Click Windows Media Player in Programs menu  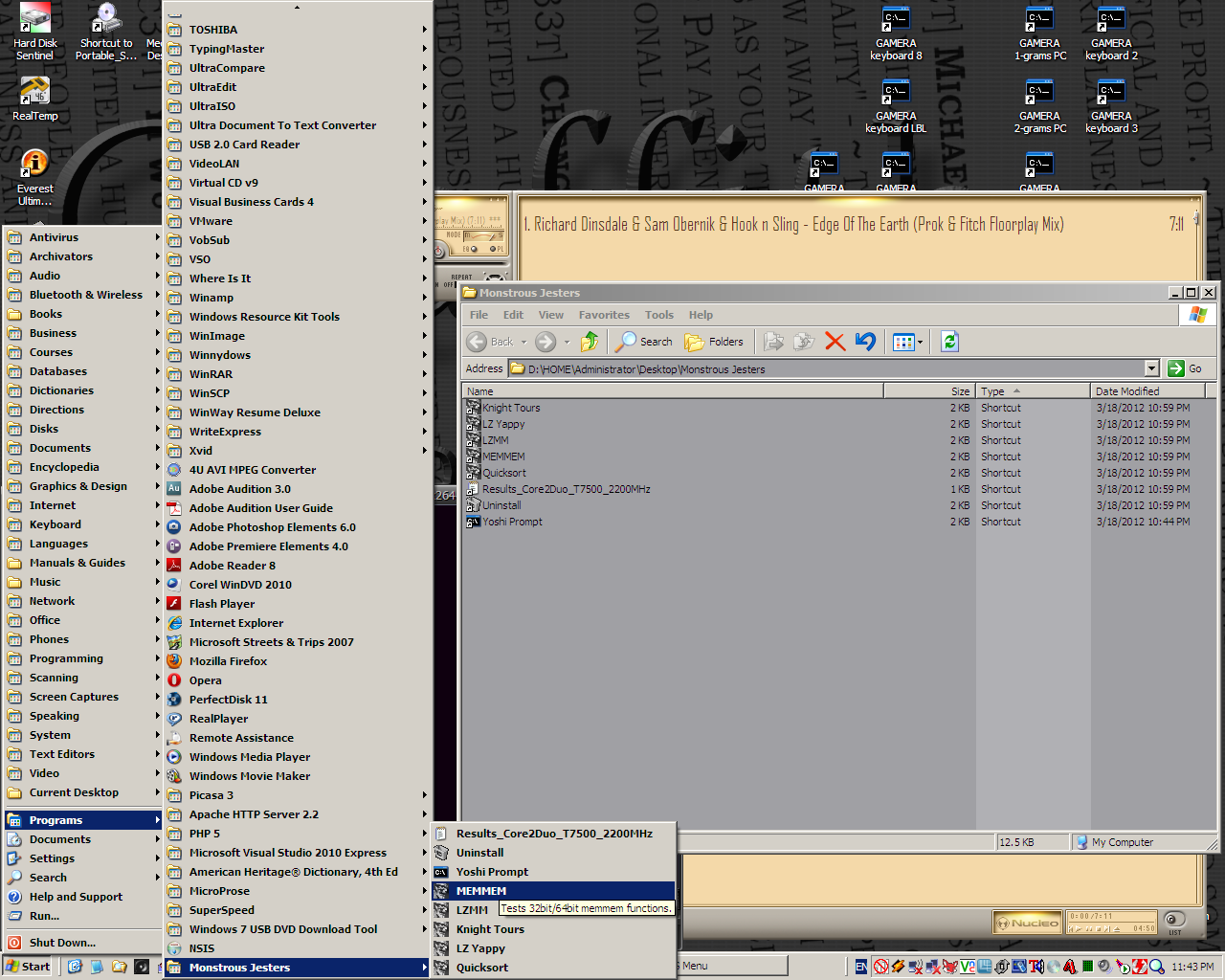(x=299, y=757)
